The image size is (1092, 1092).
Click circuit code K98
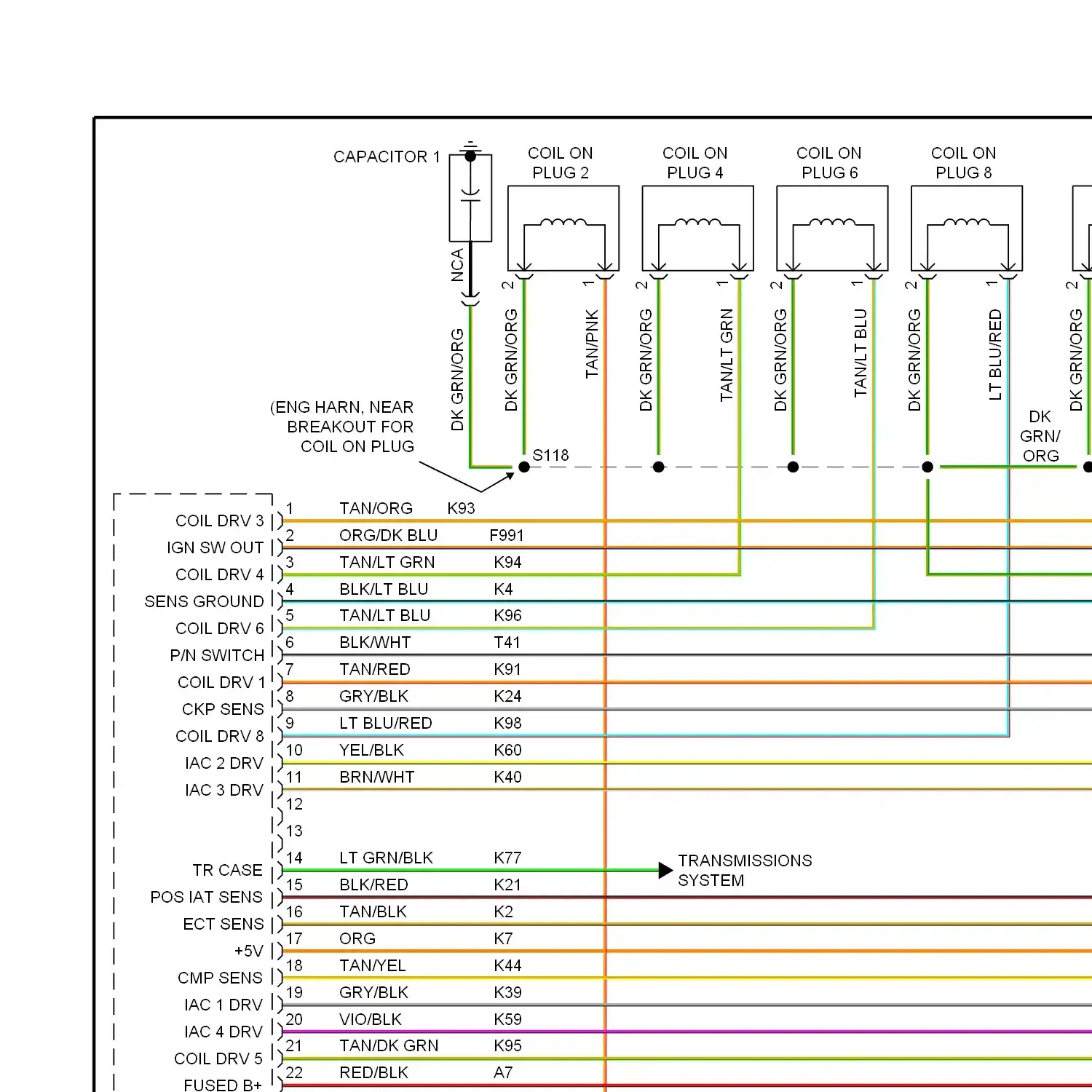click(x=507, y=723)
